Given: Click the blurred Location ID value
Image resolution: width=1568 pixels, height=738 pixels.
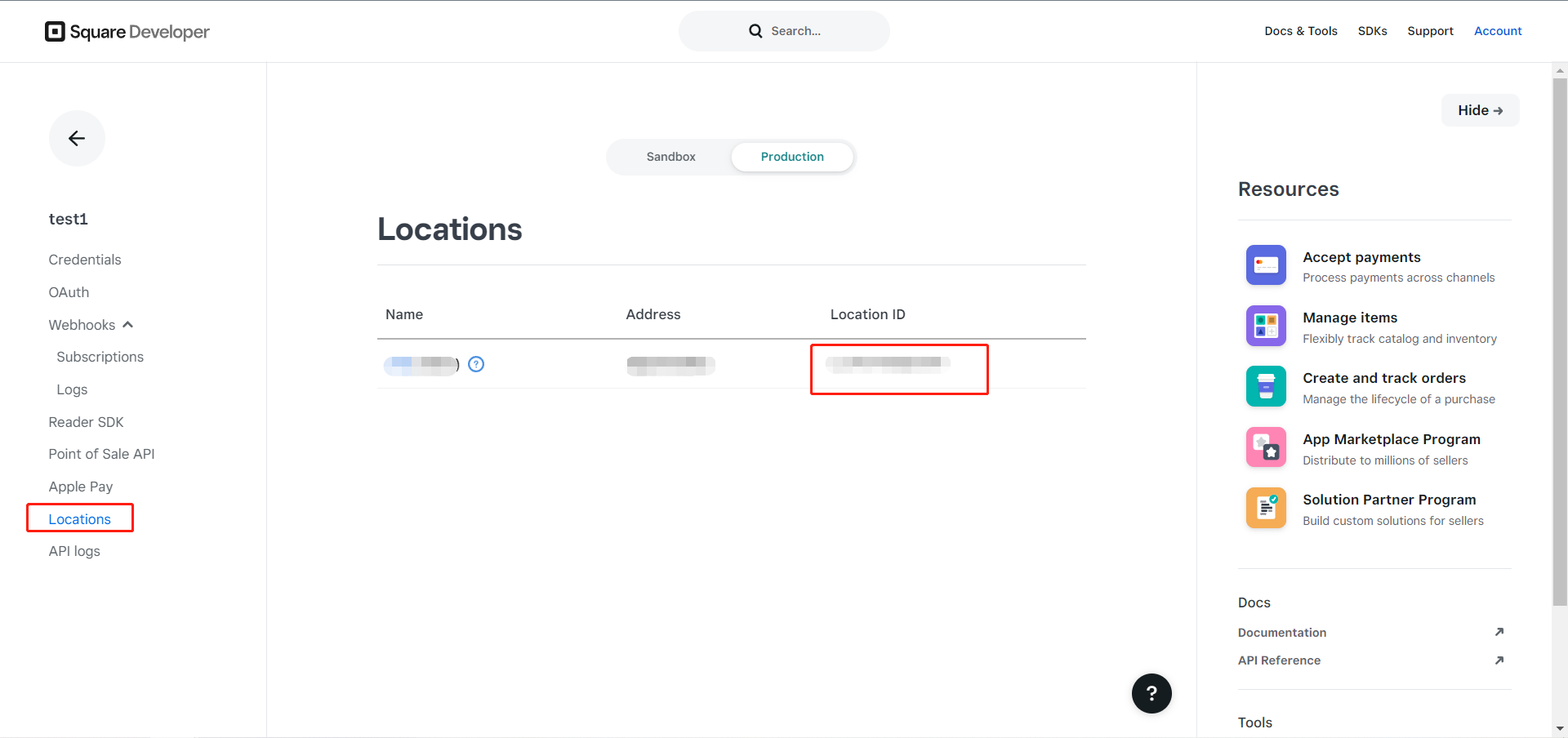Looking at the screenshot, I should 888,364.
